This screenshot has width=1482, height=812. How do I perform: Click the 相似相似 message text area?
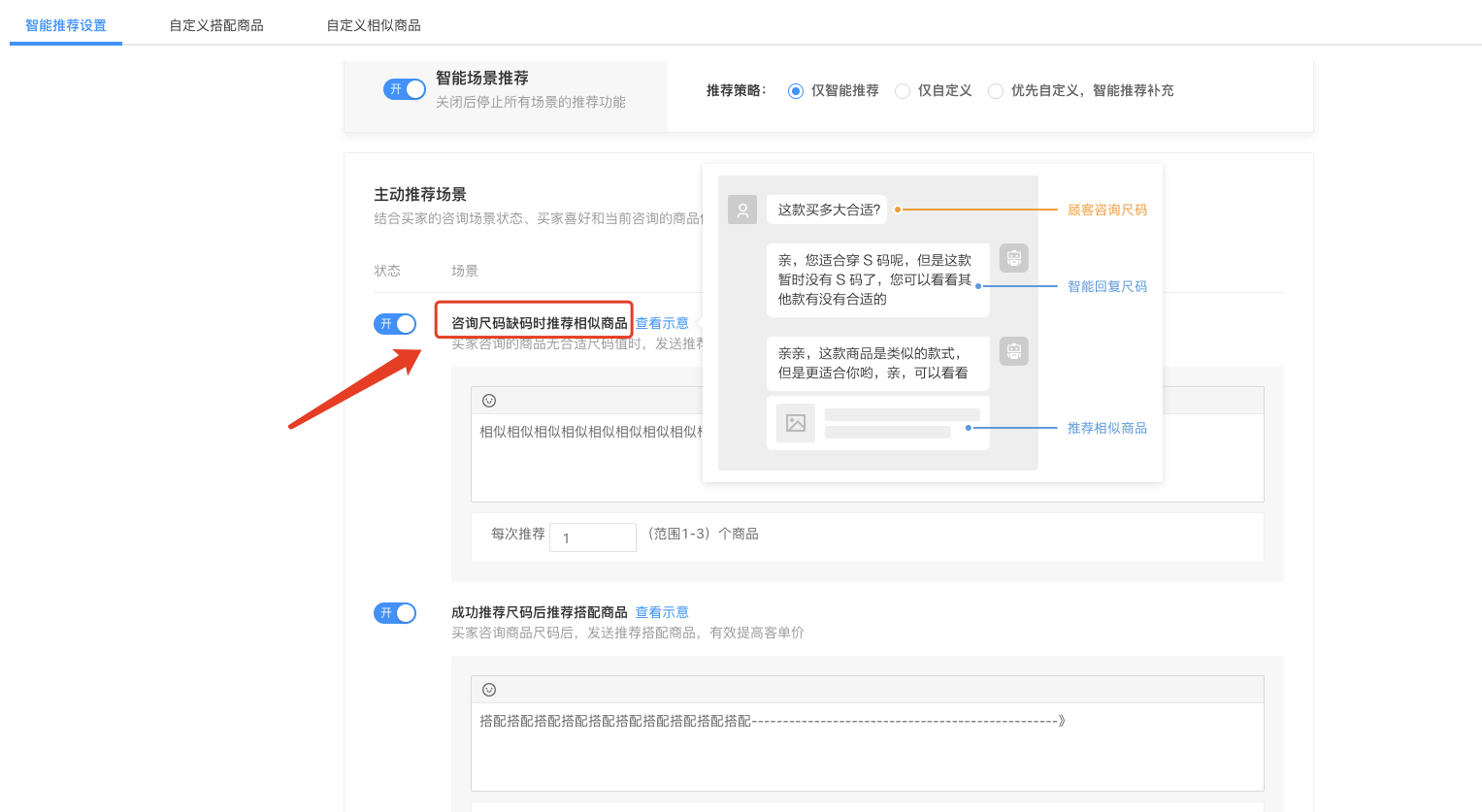(x=868, y=457)
